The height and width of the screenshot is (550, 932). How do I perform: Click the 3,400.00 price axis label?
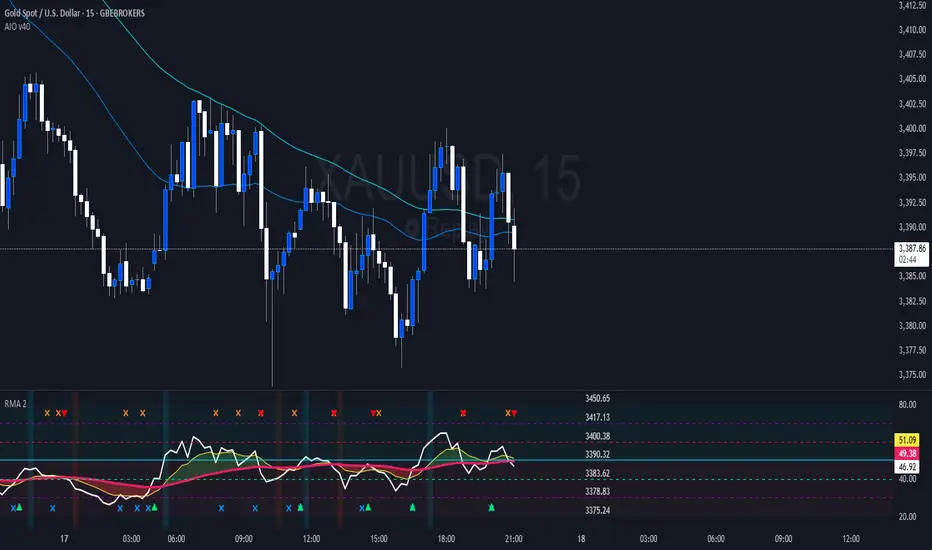pos(912,128)
